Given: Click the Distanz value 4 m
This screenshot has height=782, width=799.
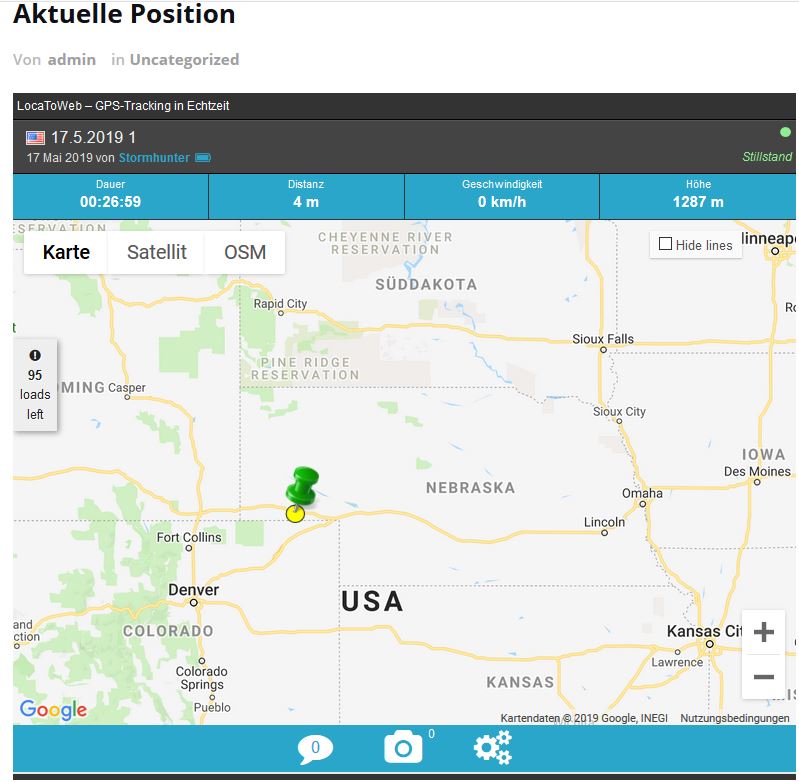Looking at the screenshot, I should [306, 202].
